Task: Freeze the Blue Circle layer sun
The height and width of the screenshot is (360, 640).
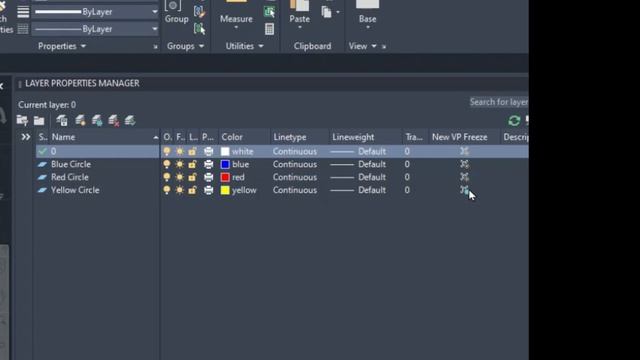Action: [x=180, y=164]
